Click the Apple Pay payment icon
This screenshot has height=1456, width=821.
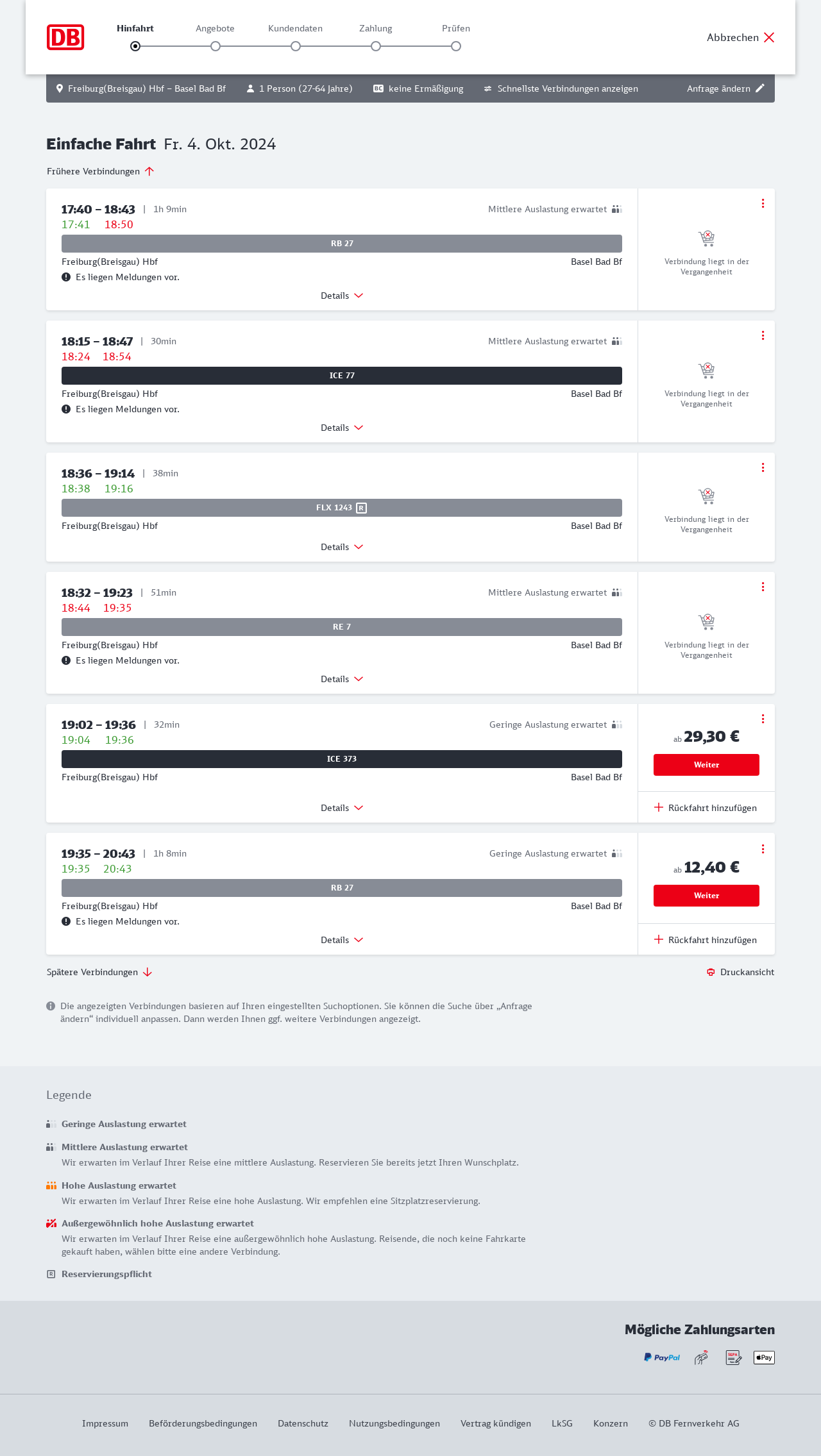point(764,1357)
